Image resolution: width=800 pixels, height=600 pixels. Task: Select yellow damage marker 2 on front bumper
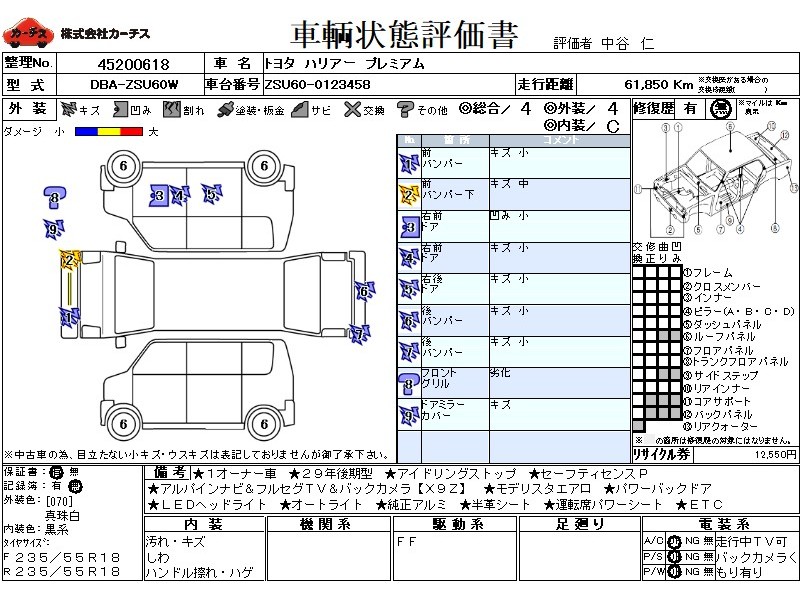[x=70, y=260]
